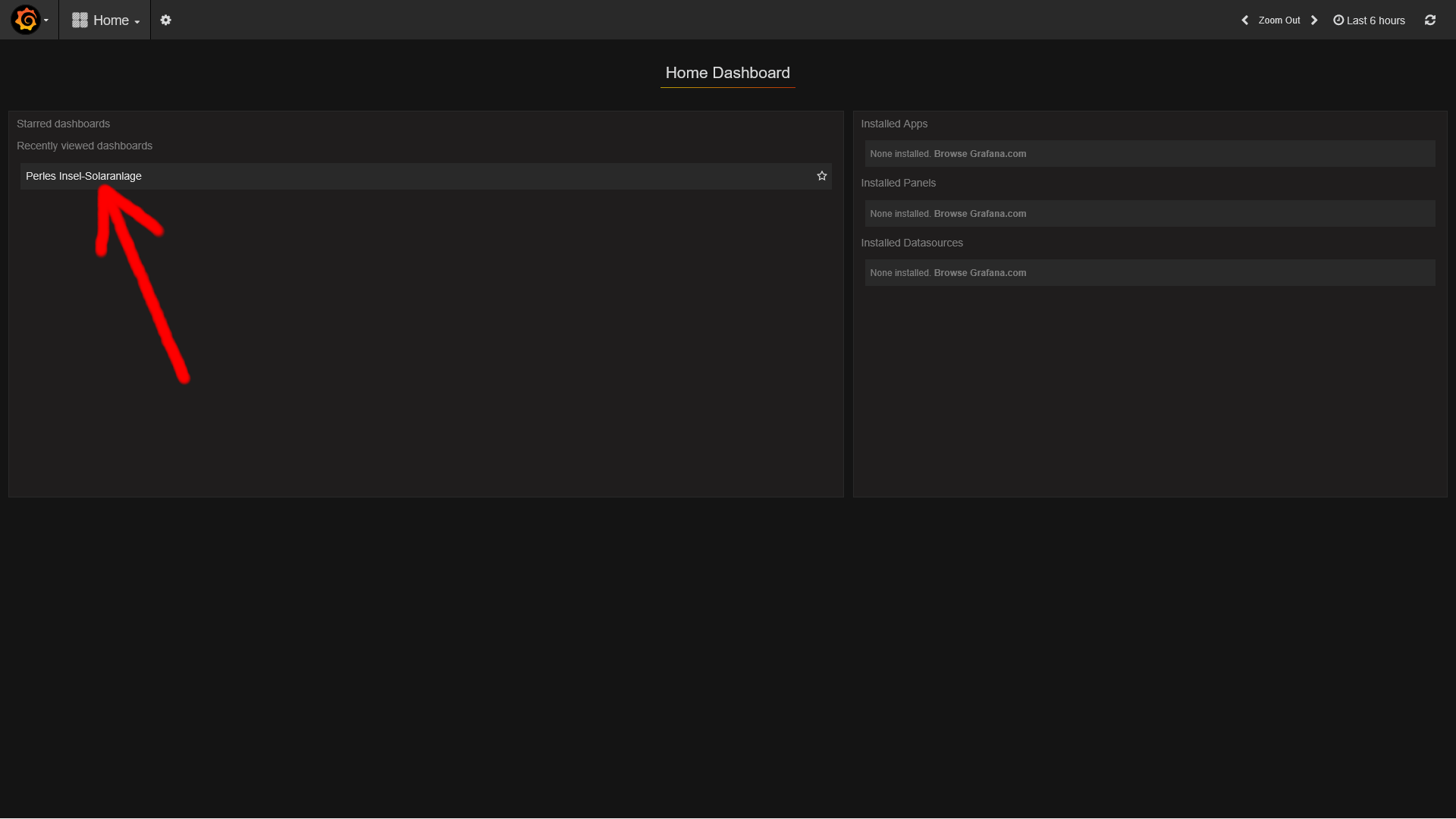This screenshot has height=819, width=1456.
Task: Star the Perles Insel-Solaranlage dashboard
Action: (821, 176)
